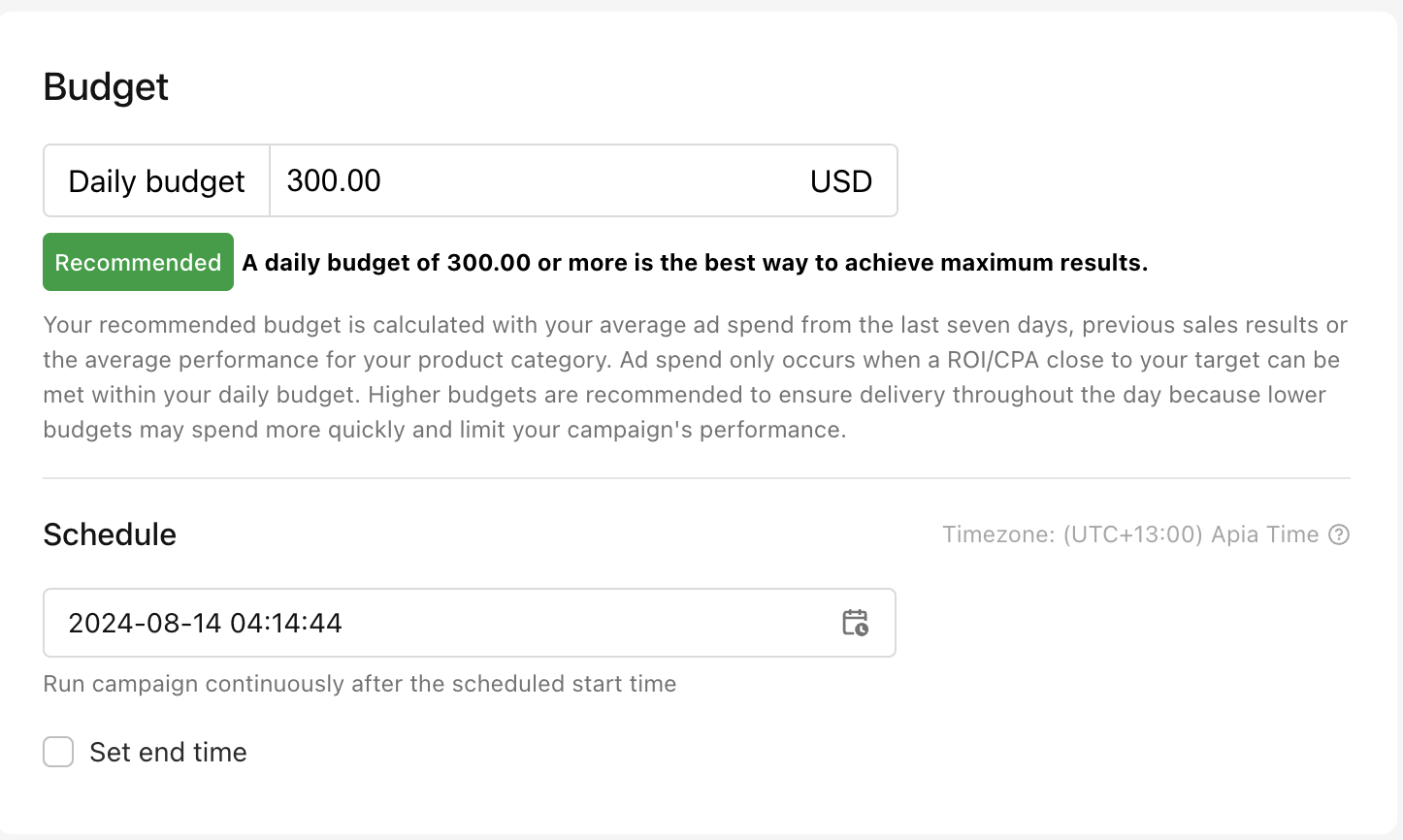Open the calendar picker icon

tap(855, 623)
